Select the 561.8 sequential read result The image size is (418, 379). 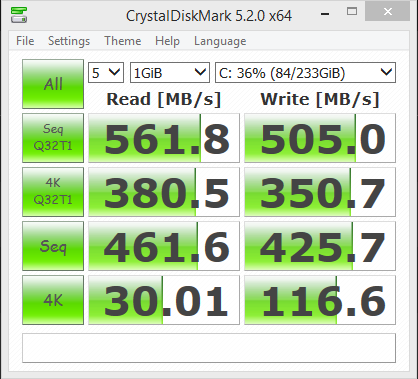[164, 138]
